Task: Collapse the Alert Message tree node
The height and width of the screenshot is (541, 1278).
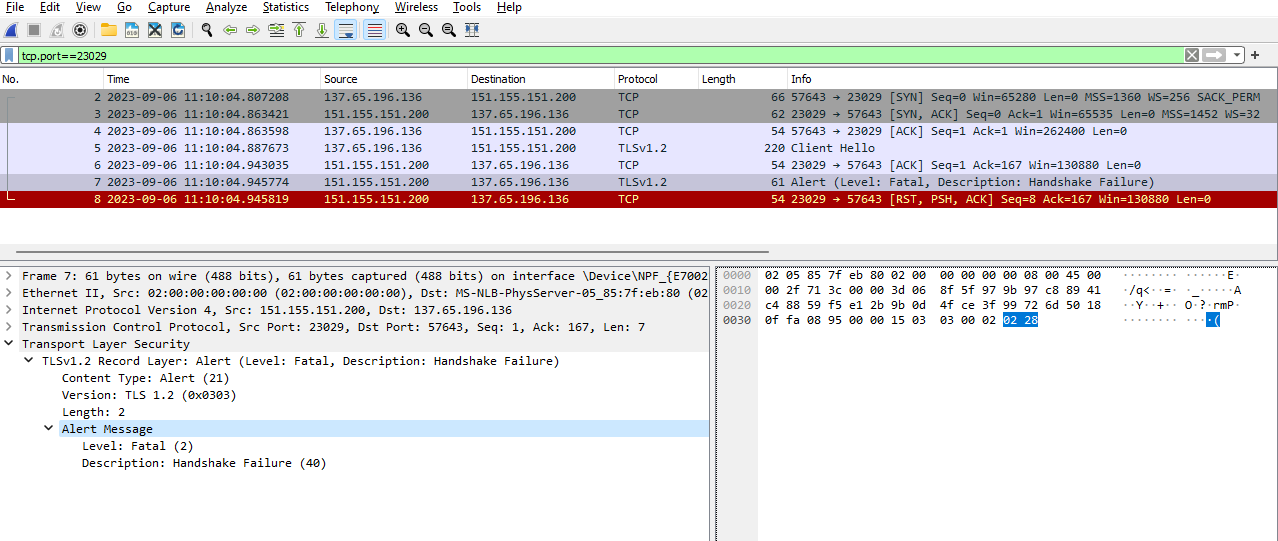Action: pyautogui.click(x=49, y=429)
